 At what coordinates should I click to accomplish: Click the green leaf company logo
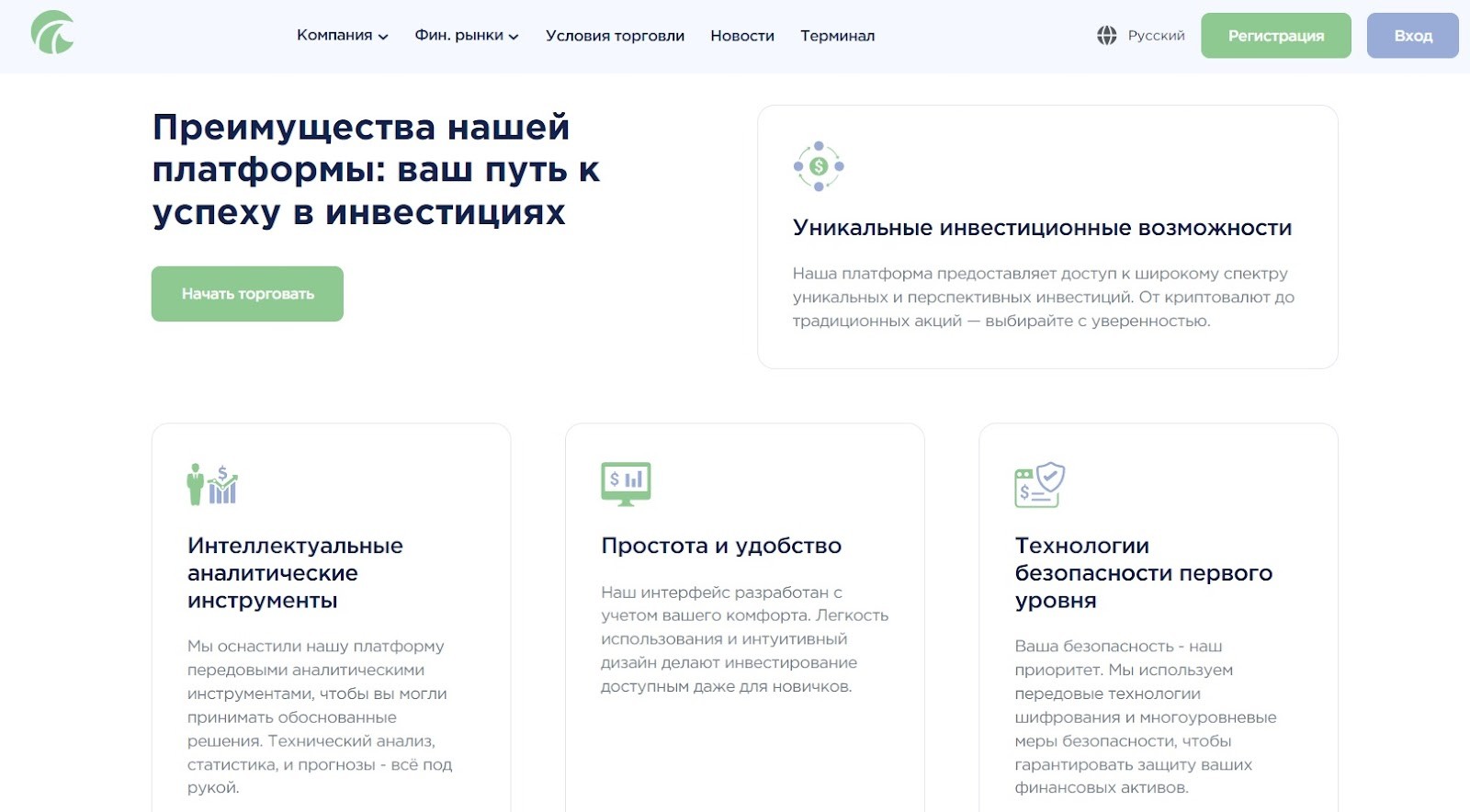point(52,33)
